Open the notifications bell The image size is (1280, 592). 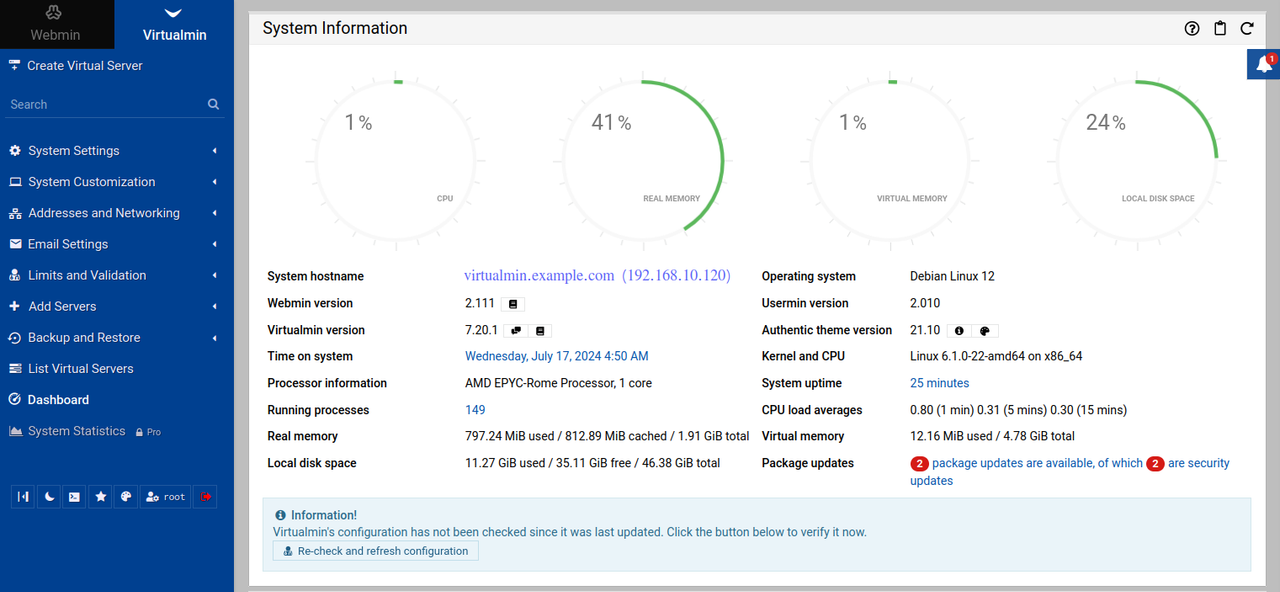tap(1264, 65)
